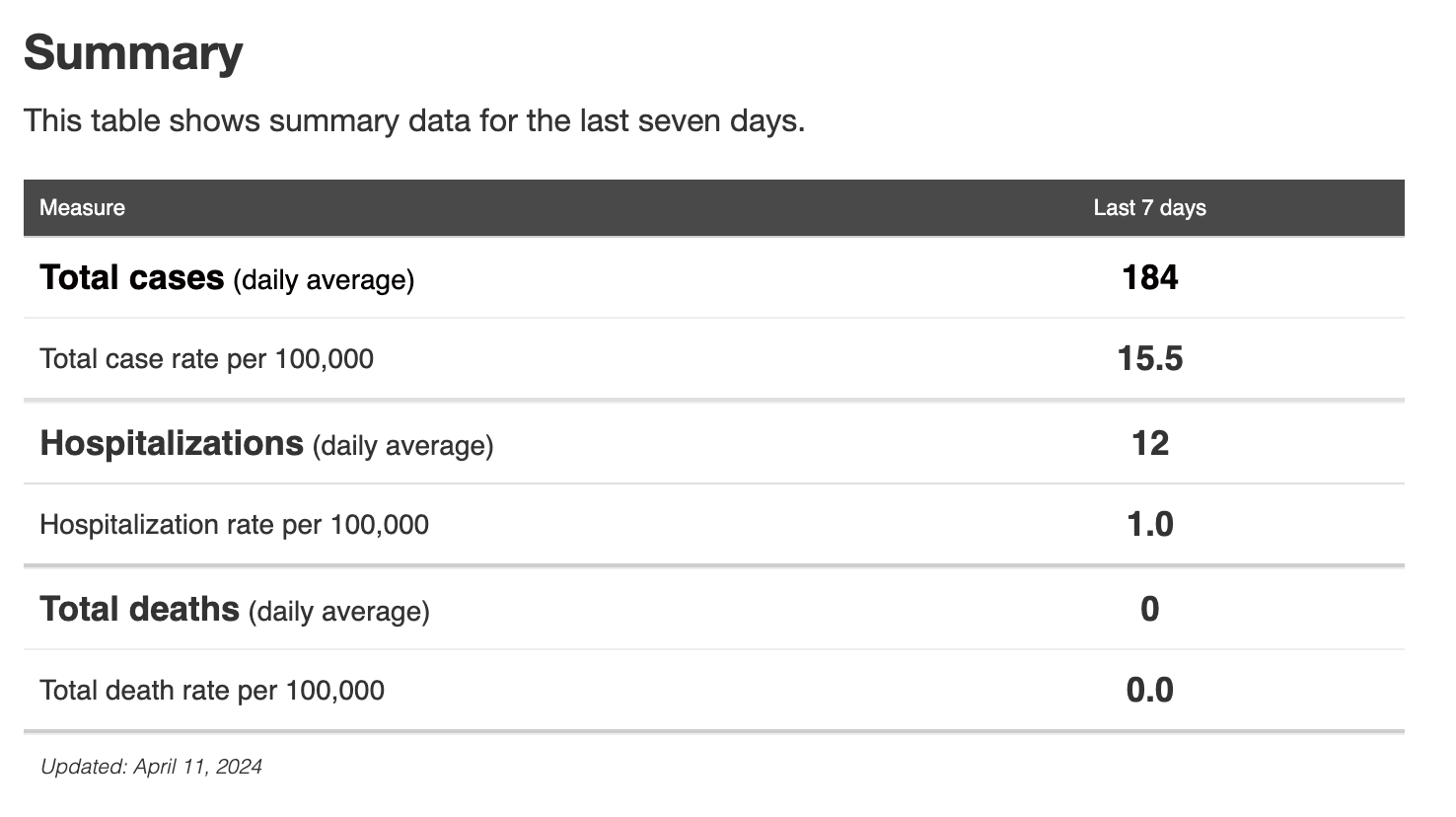This screenshot has height=817, width=1456.
Task: Click (daily average) text beside Total deaths
Action: tap(338, 612)
